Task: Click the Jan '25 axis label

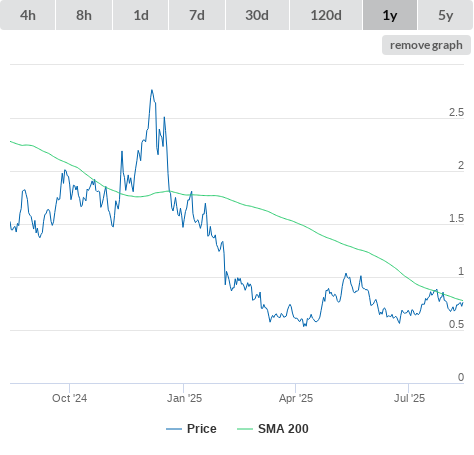Action: [184, 398]
